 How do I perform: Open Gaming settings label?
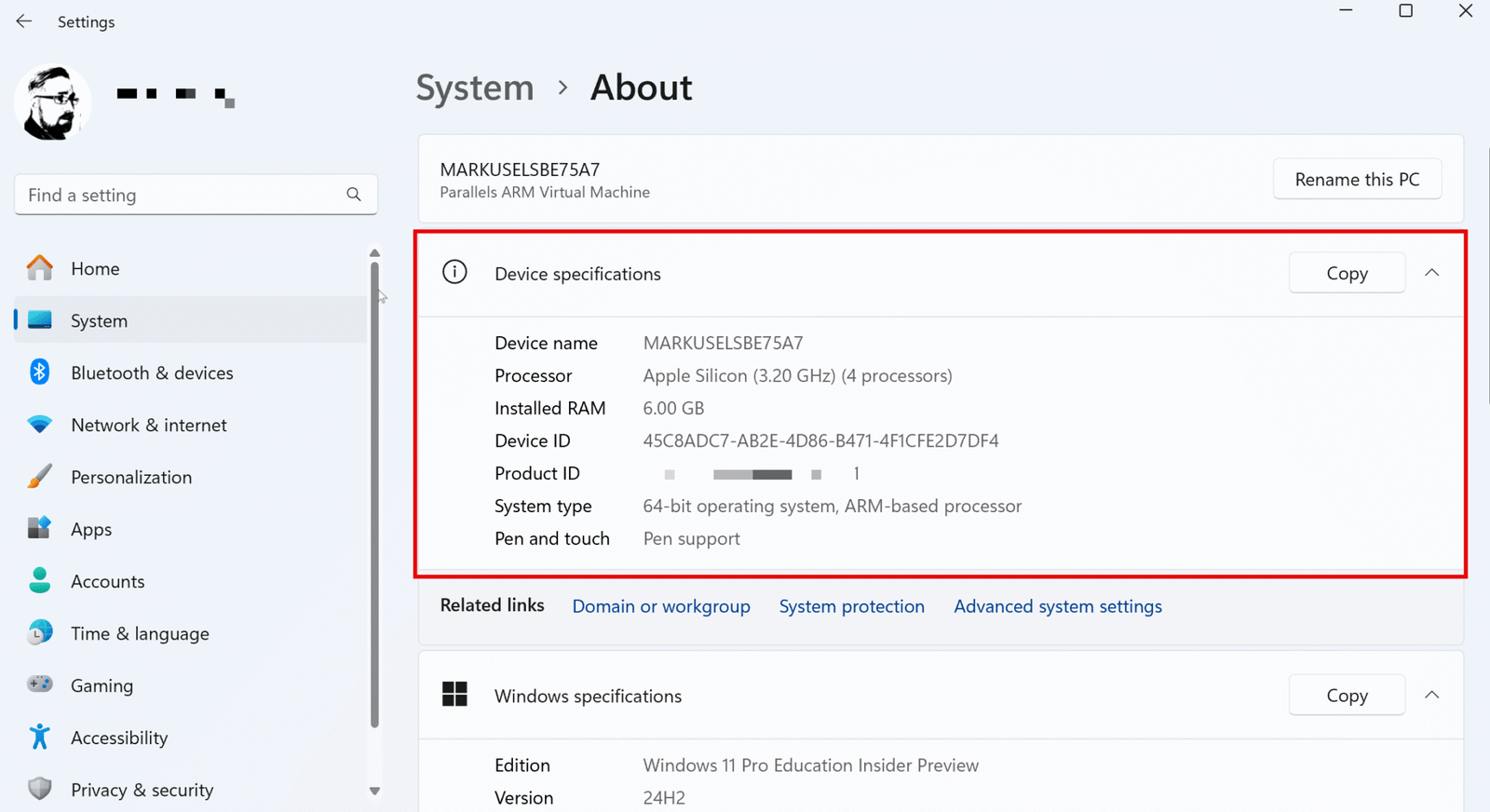[x=102, y=685]
